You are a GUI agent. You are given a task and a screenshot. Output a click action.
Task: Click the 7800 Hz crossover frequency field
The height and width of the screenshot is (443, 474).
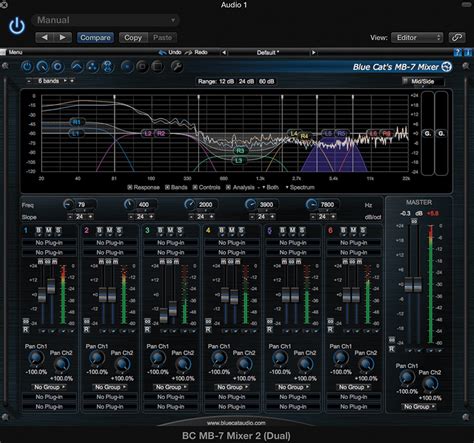pos(327,205)
